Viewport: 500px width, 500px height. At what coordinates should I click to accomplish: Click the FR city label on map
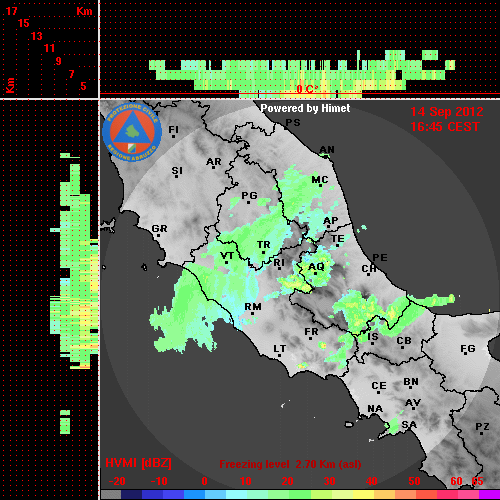(x=311, y=332)
